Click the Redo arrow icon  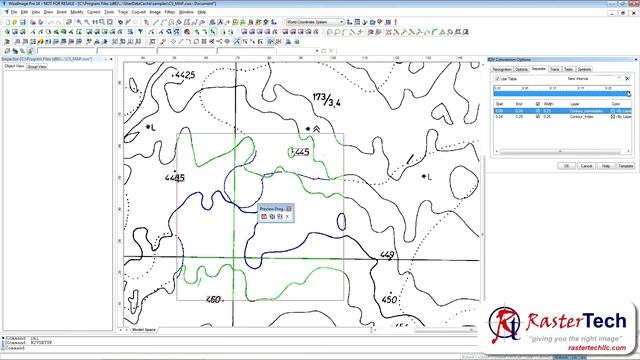[59, 22]
